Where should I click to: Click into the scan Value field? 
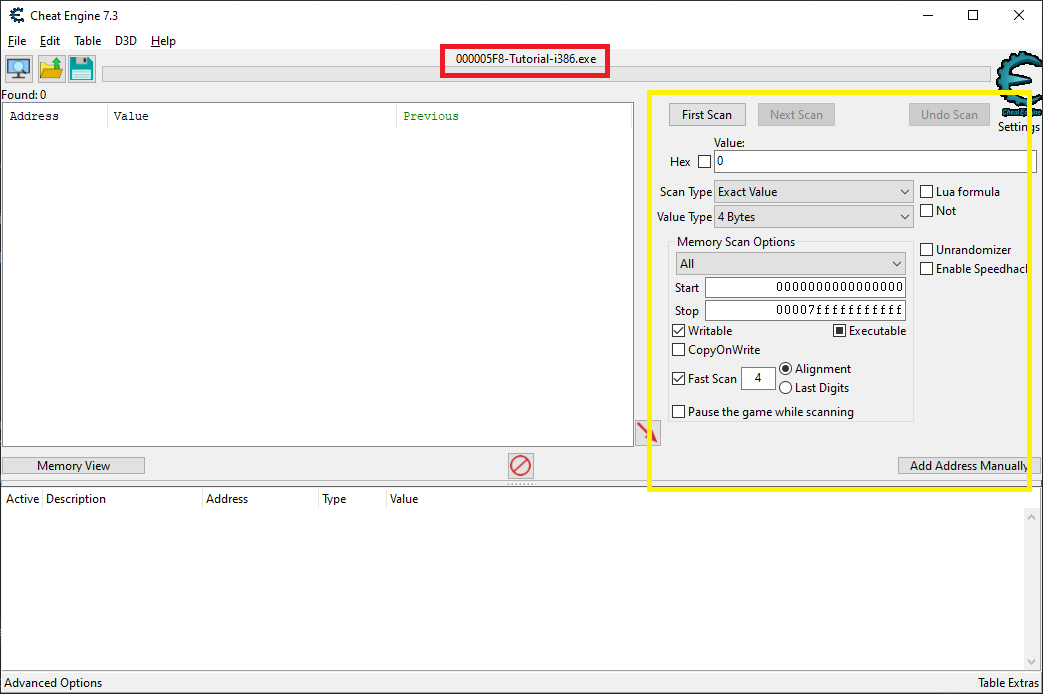pos(875,161)
